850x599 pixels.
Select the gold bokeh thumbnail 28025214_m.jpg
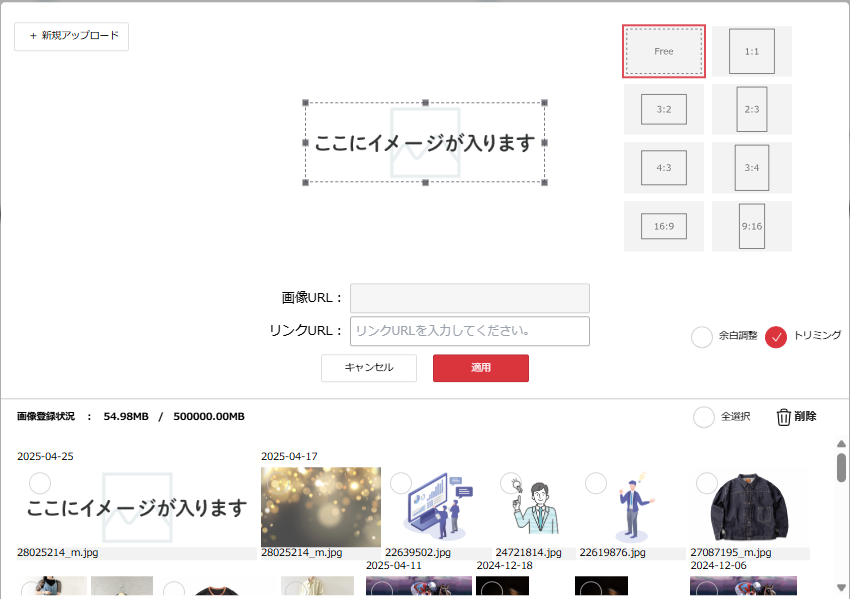click(320, 507)
